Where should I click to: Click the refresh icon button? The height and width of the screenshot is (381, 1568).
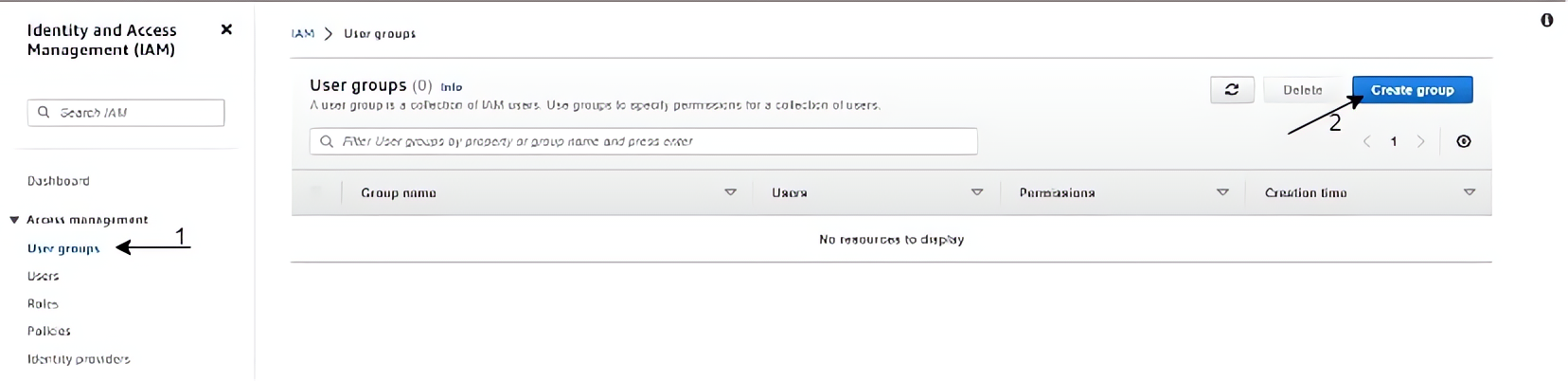[1232, 90]
